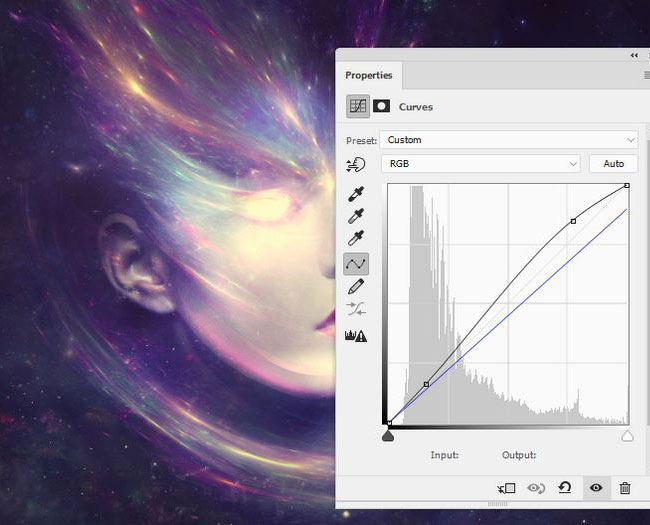Select the bottom-left curve endpoint
Viewport: 650px width, 525px height.
(x=389, y=423)
